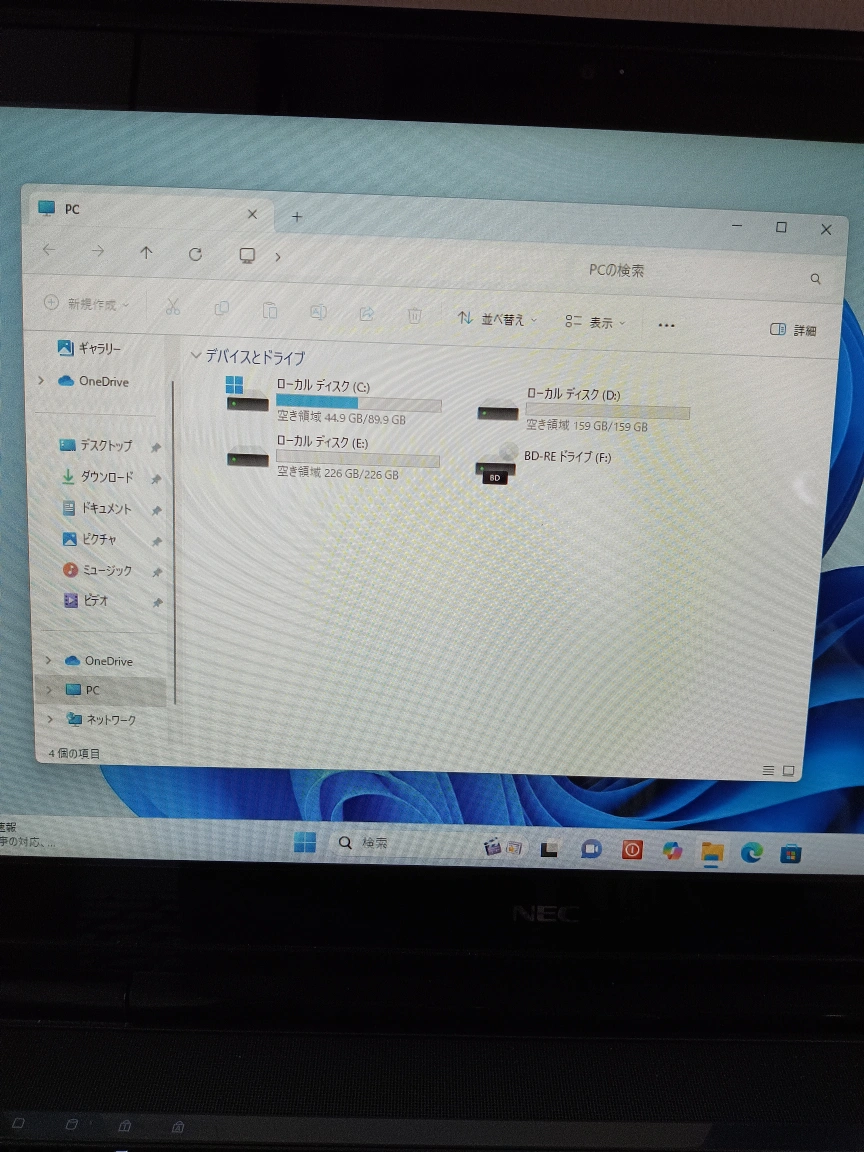Open Microsoft Edge from taskbar
Viewport: 864px width, 1152px height.
tap(751, 852)
